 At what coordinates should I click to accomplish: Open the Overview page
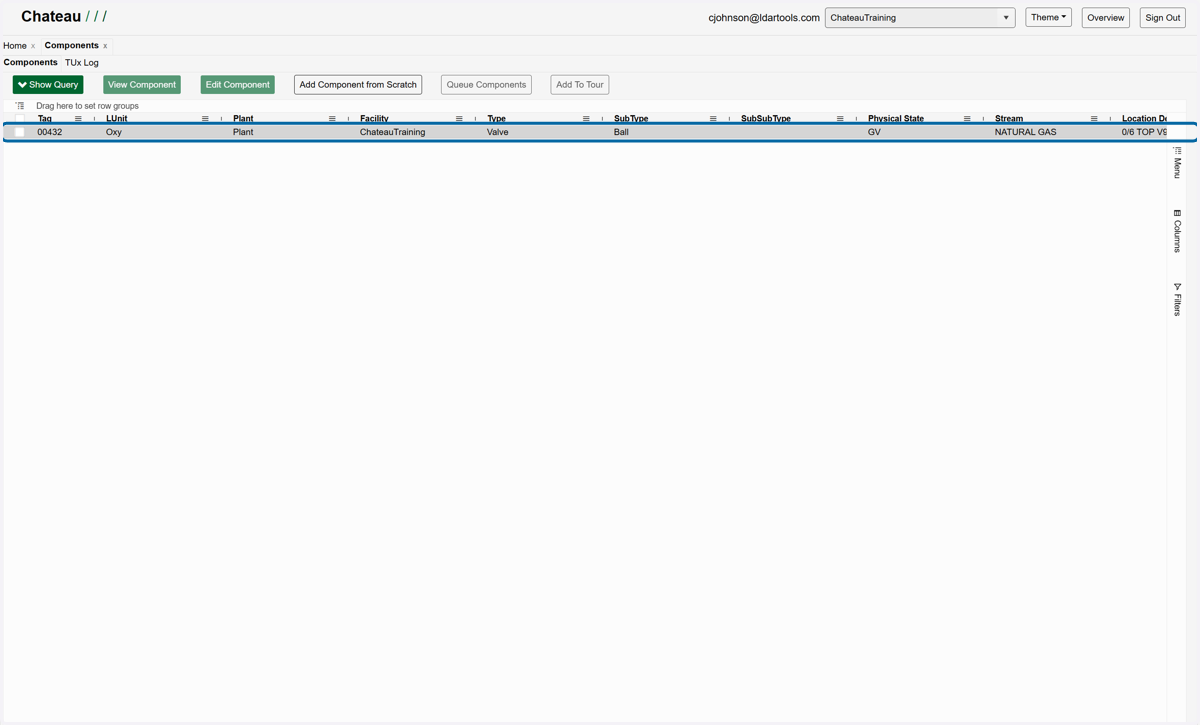tap(1106, 18)
